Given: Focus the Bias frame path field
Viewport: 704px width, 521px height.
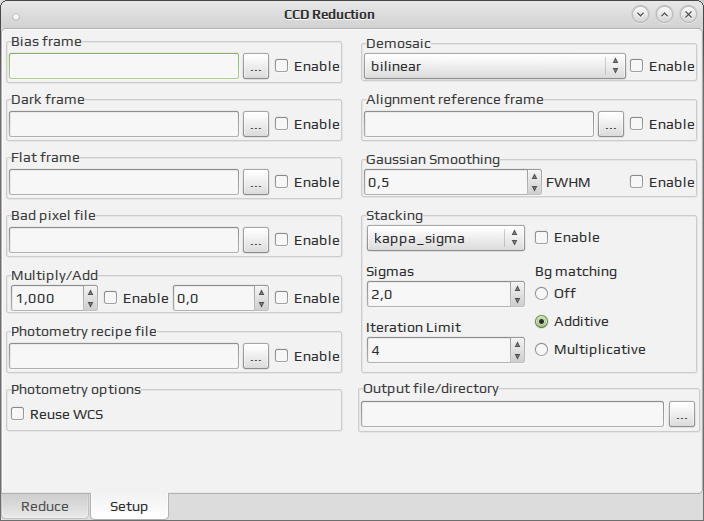Looking at the screenshot, I should click(x=124, y=66).
